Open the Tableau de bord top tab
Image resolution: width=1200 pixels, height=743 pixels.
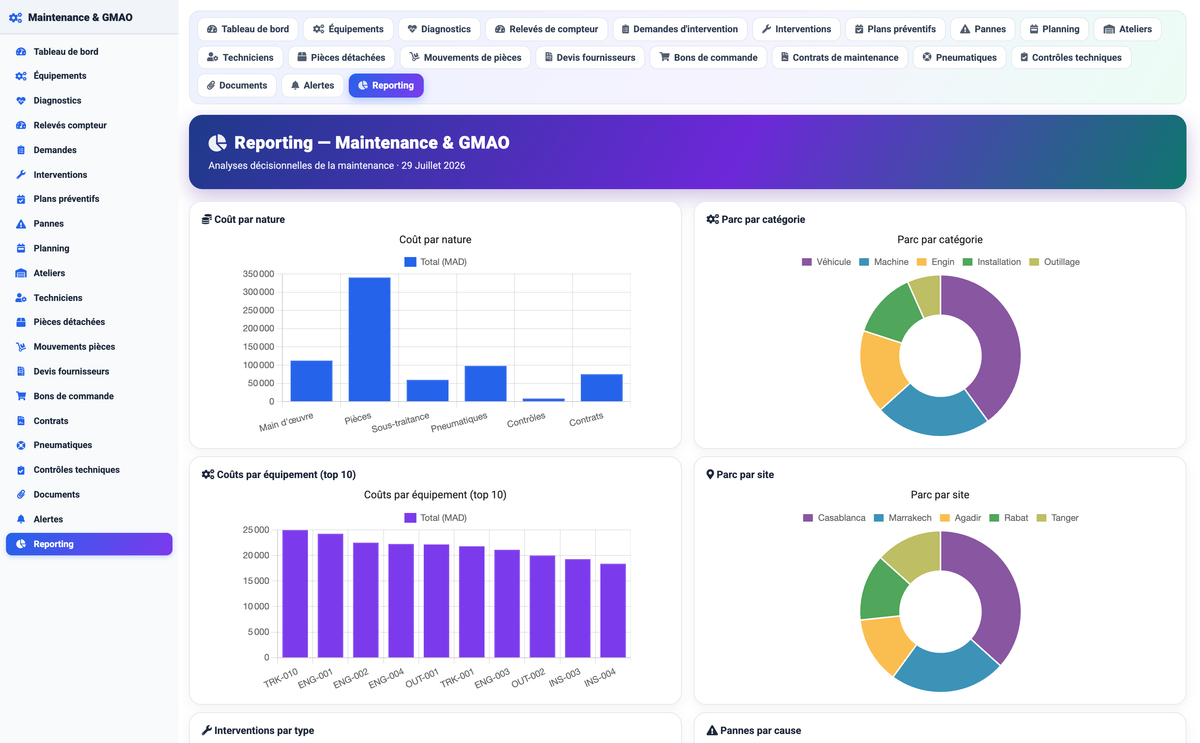pyautogui.click(x=246, y=29)
